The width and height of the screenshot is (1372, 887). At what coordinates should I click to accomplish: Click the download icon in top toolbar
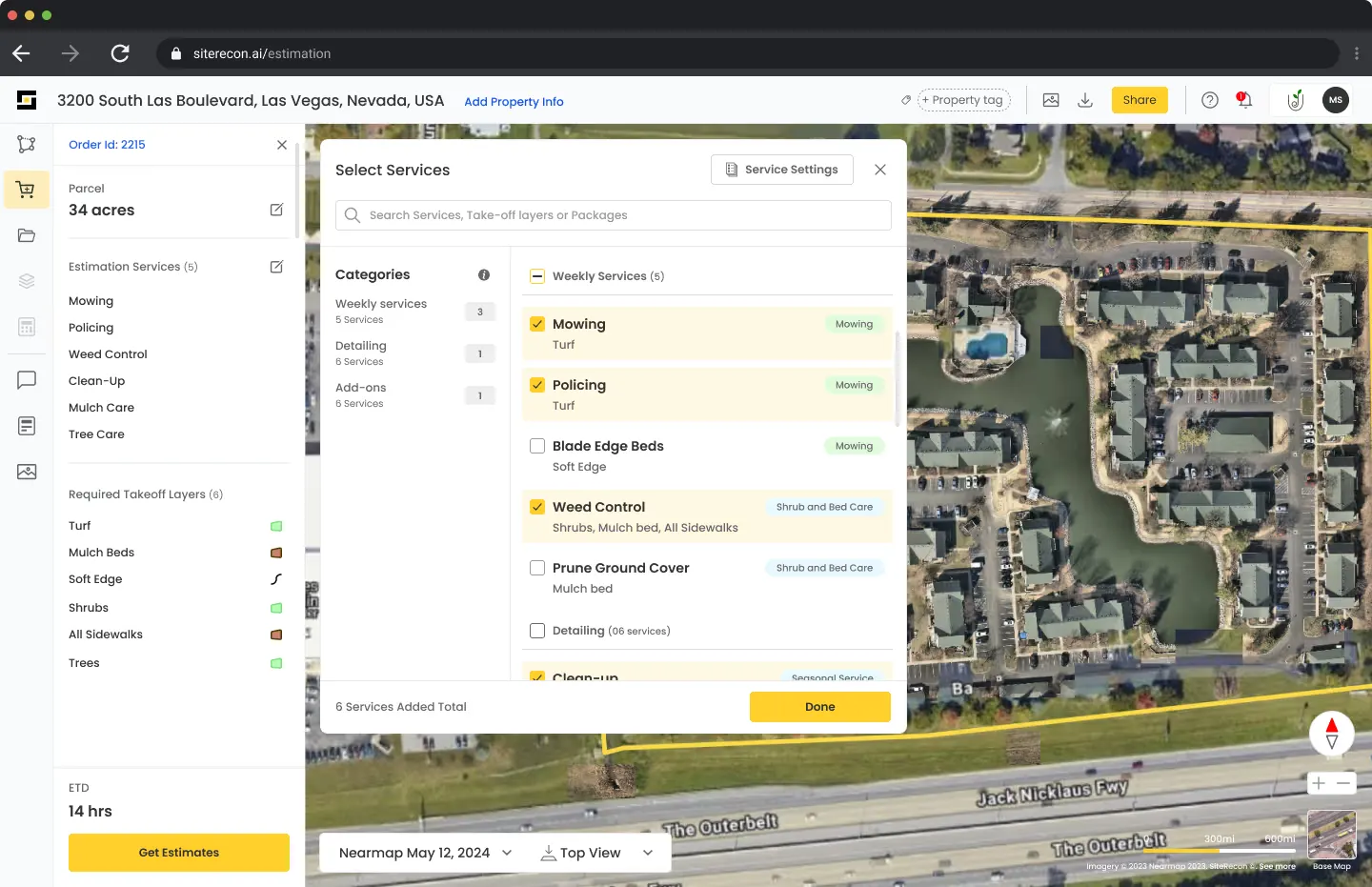click(x=1085, y=100)
